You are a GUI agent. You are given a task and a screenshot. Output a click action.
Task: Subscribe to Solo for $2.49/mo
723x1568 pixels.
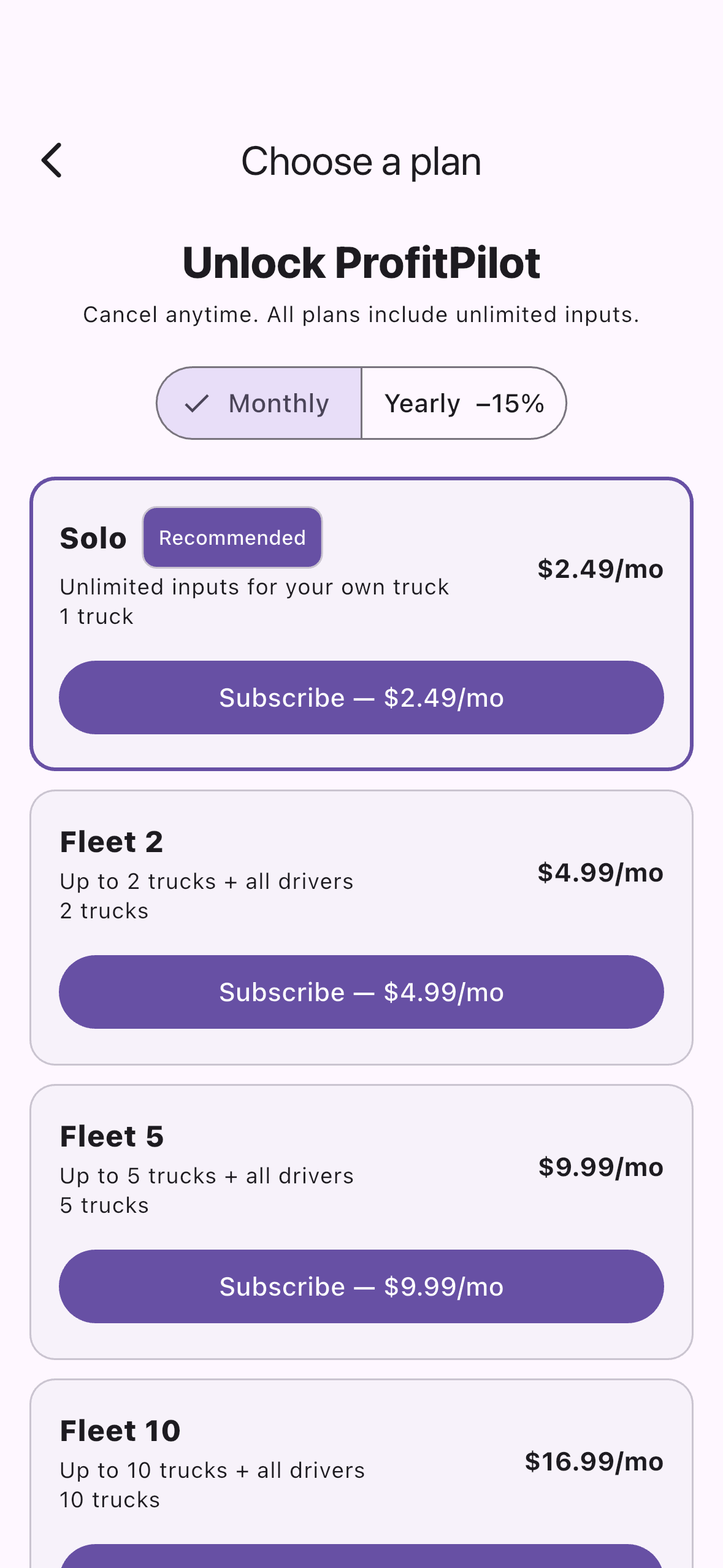coord(361,698)
